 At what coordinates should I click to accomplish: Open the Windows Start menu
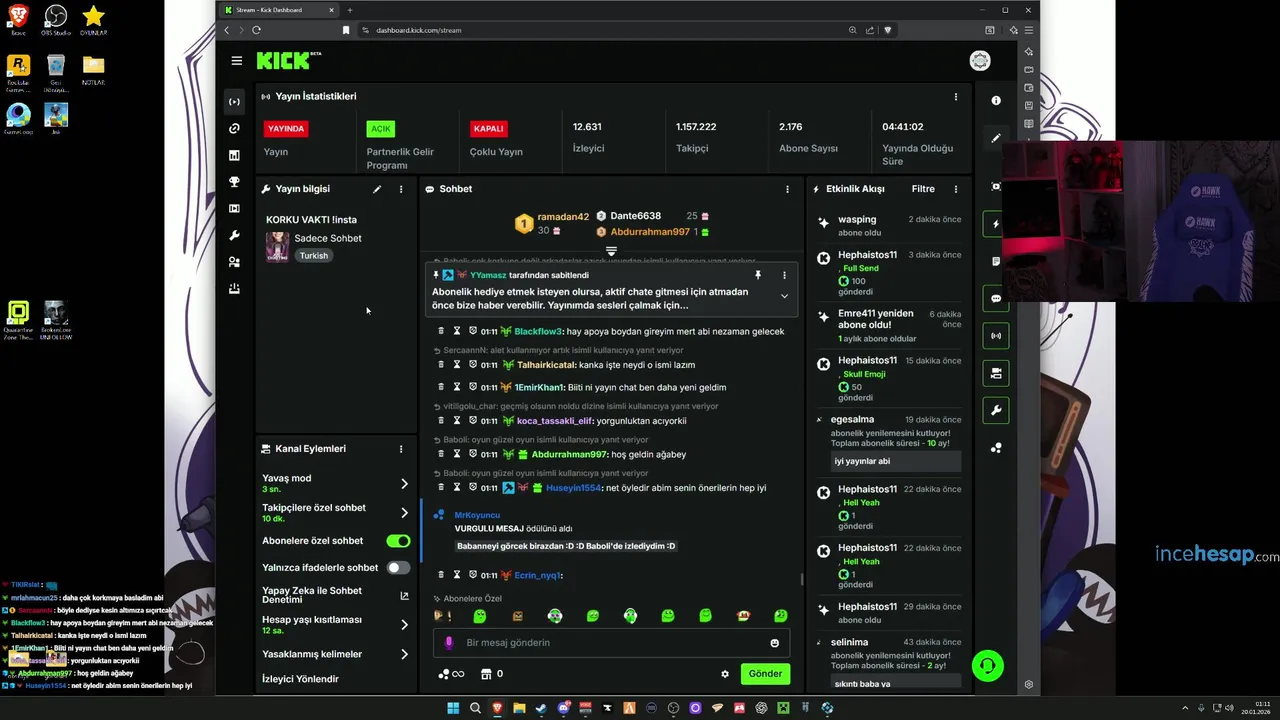453,708
